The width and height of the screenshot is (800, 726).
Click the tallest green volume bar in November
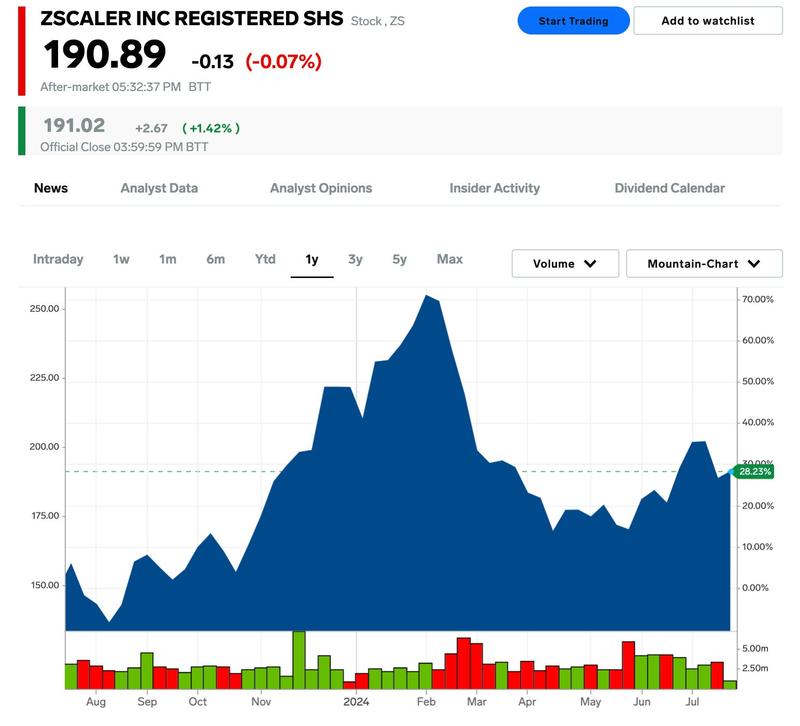click(x=299, y=660)
